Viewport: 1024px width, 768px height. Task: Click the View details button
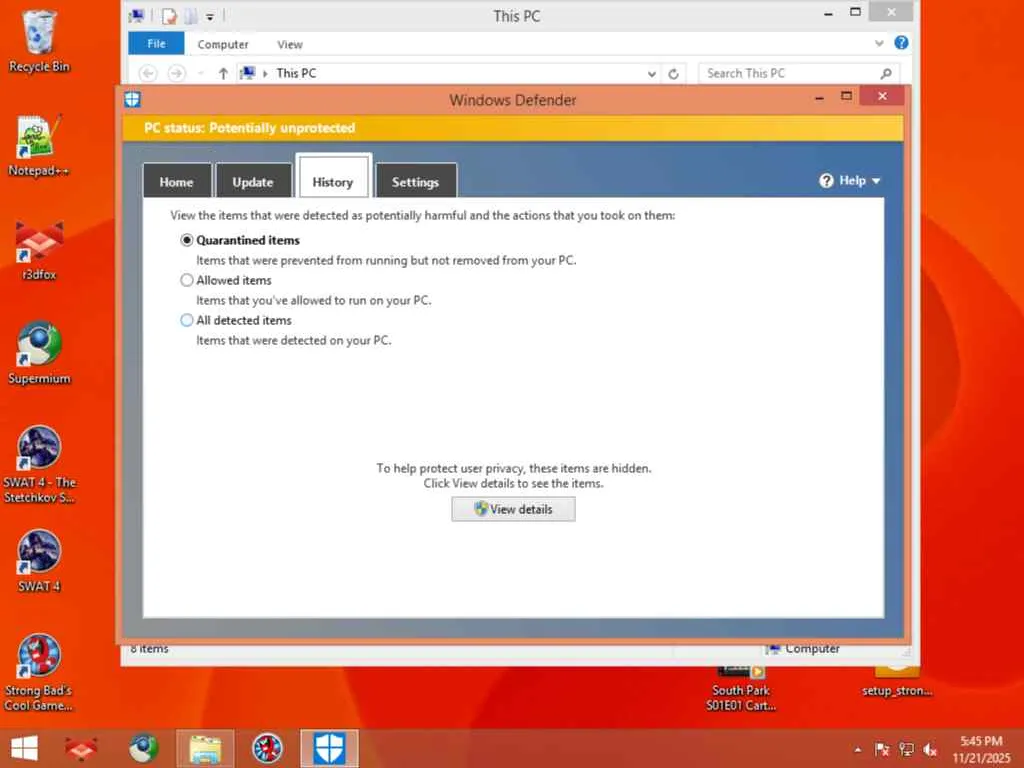tap(513, 509)
